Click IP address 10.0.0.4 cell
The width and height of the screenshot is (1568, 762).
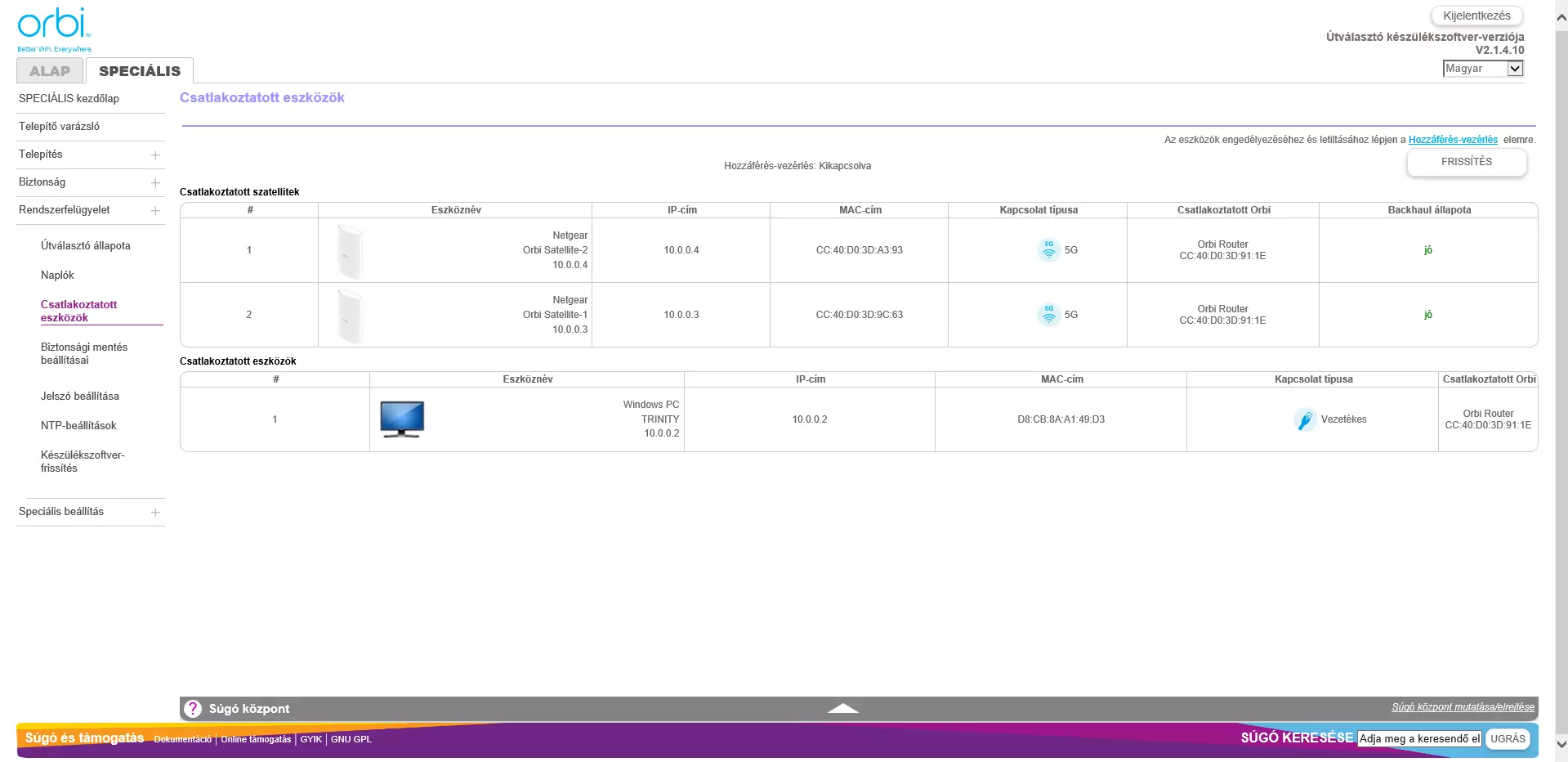[x=681, y=250]
